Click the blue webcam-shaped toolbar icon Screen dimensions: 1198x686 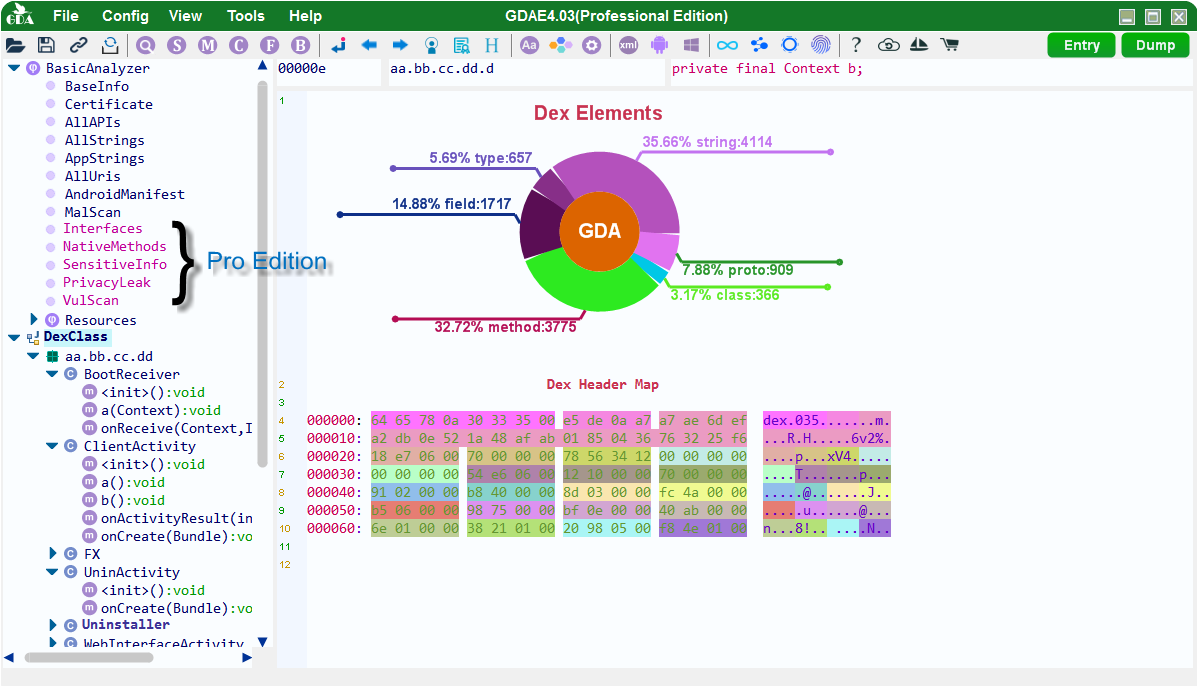(432, 45)
